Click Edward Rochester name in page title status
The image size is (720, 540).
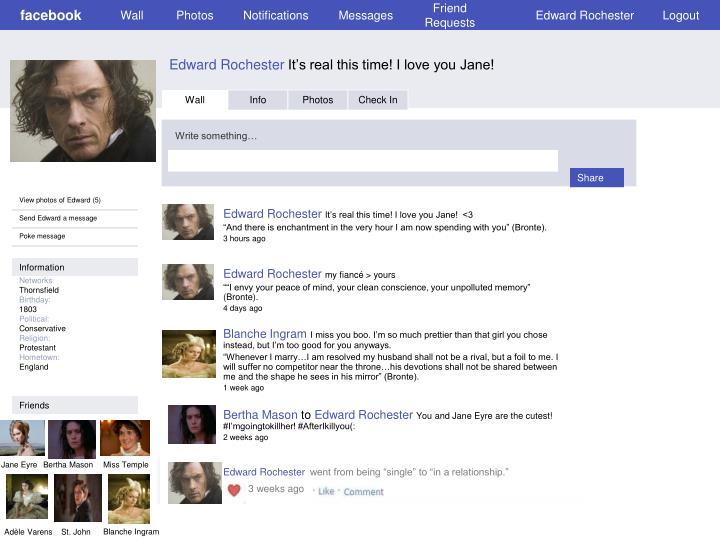(227, 65)
